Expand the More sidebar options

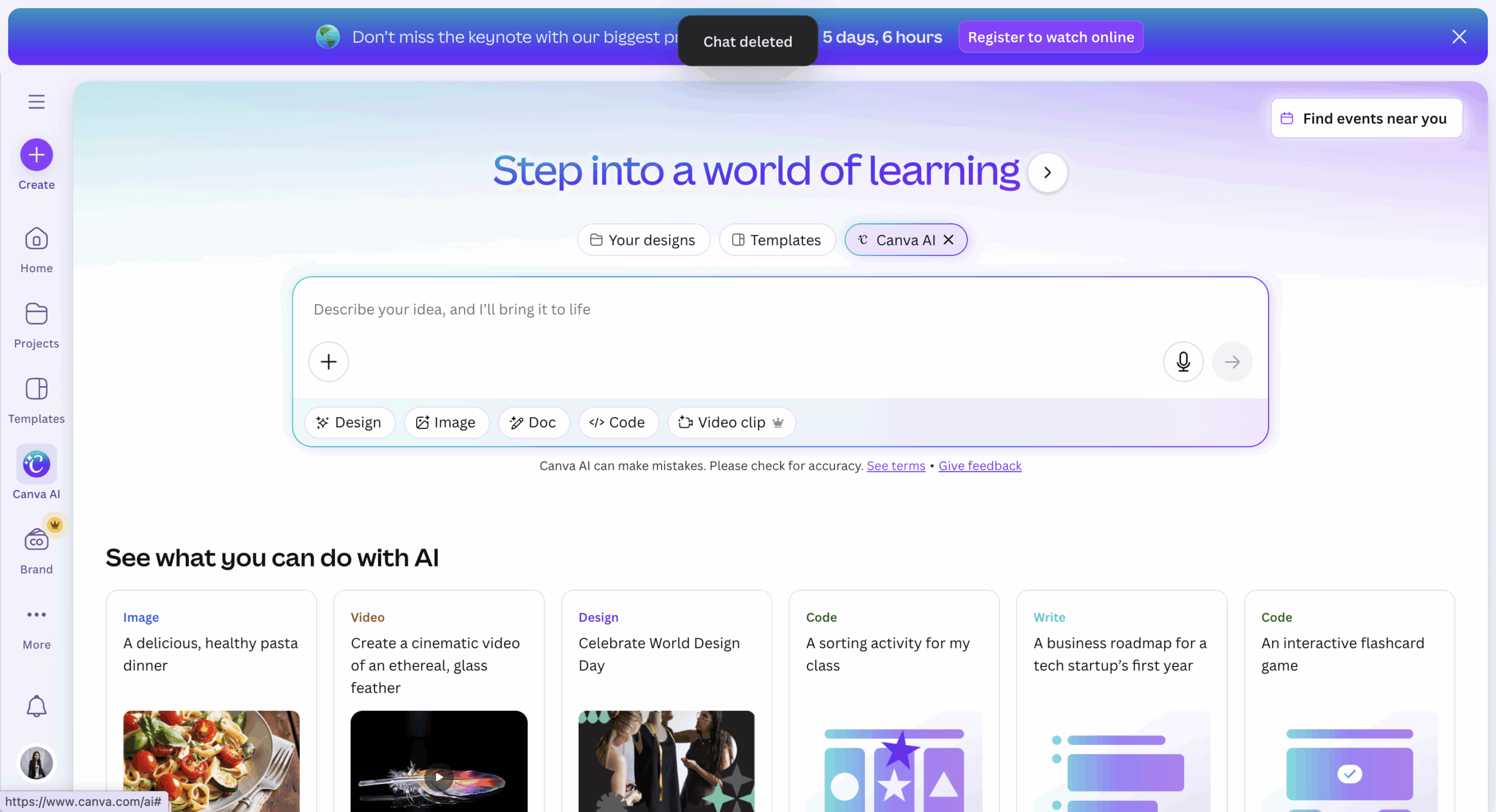(36, 626)
